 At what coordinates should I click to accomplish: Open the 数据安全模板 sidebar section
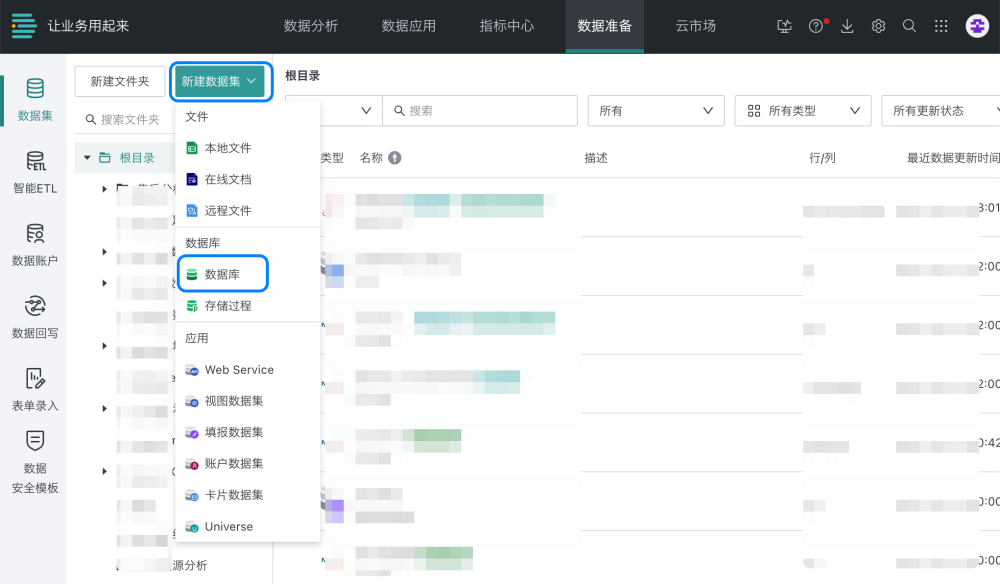(x=34, y=462)
